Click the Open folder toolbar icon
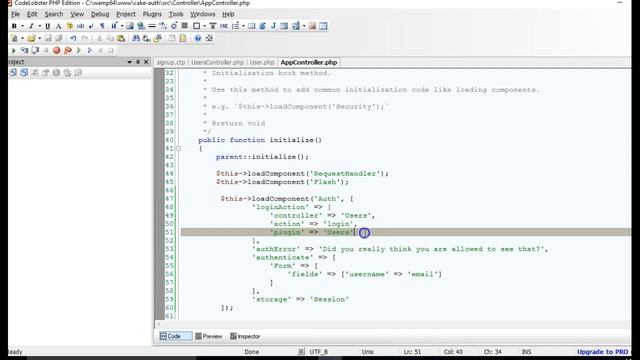640x360 pixels. click(x=31, y=38)
